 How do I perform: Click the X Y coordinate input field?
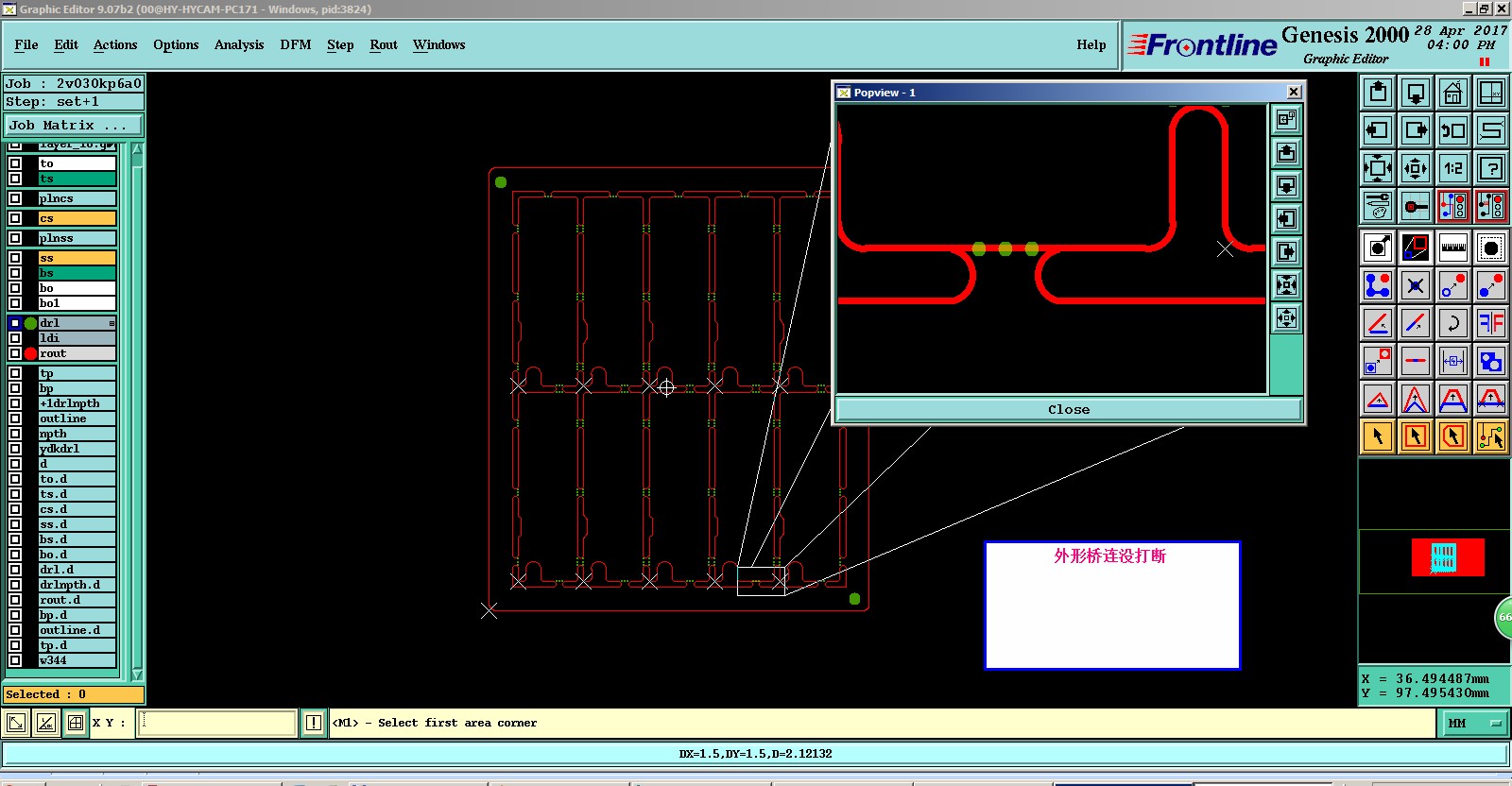(217, 723)
